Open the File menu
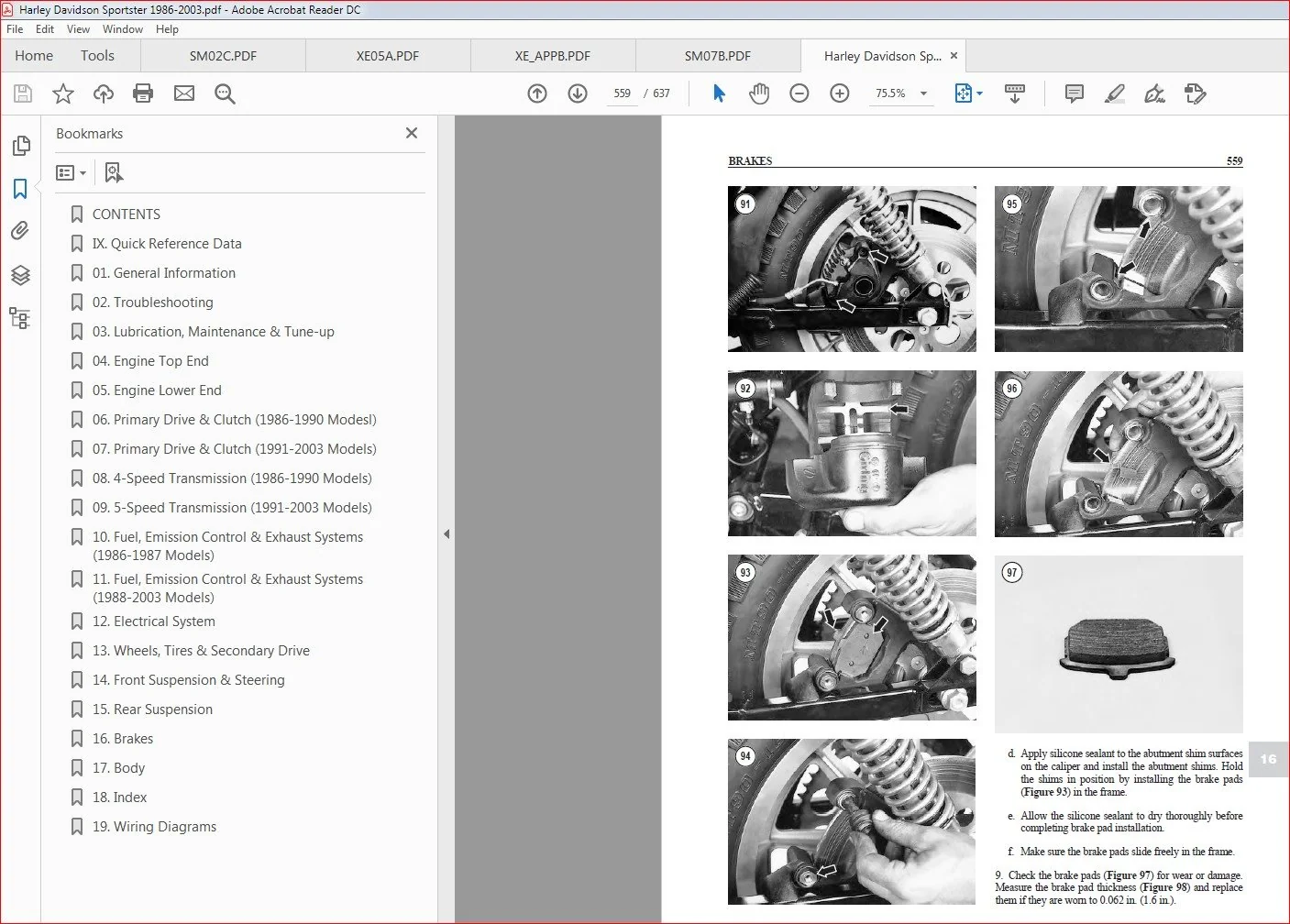1290x924 pixels. coord(15,29)
